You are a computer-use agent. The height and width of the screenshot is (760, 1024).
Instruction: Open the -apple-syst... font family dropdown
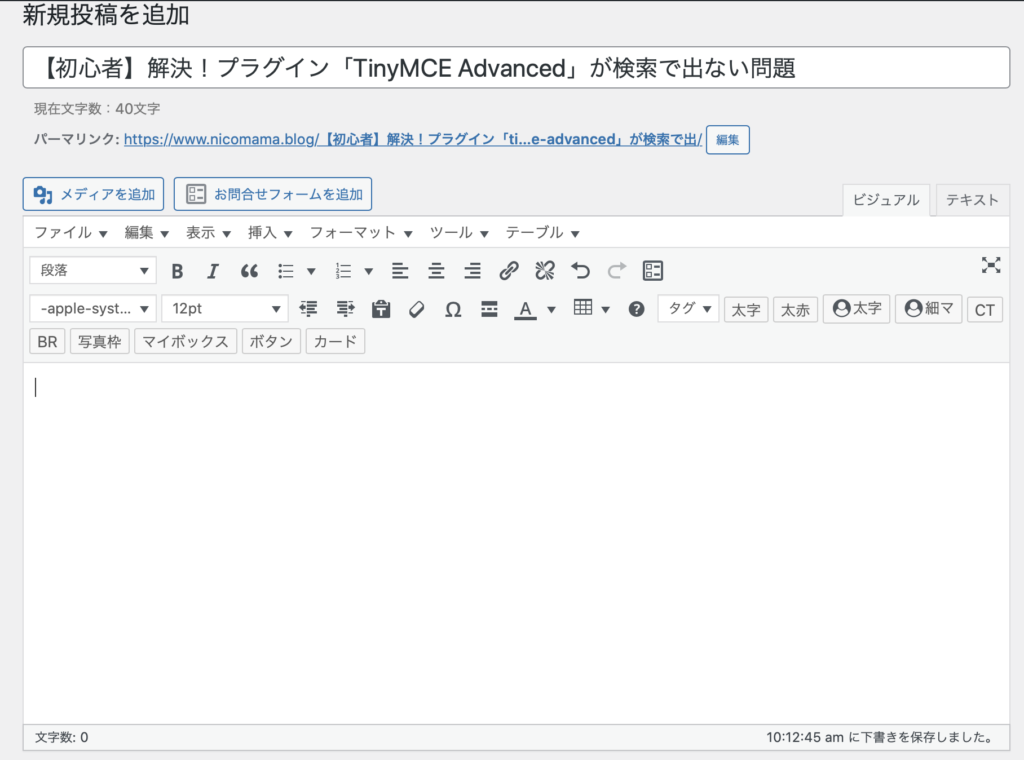coord(93,309)
